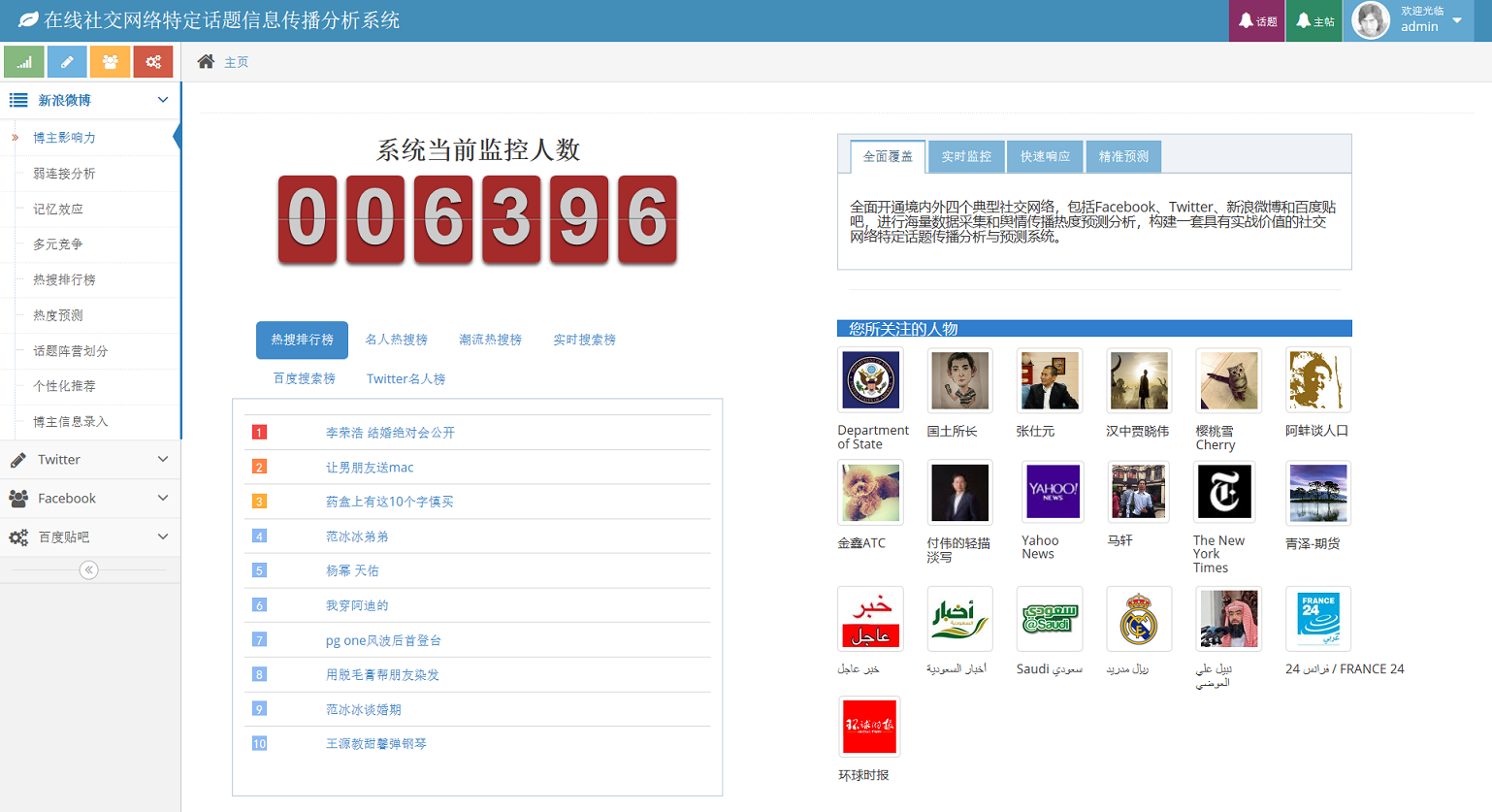Select the 名人热搜榜 ranking tab

[396, 341]
